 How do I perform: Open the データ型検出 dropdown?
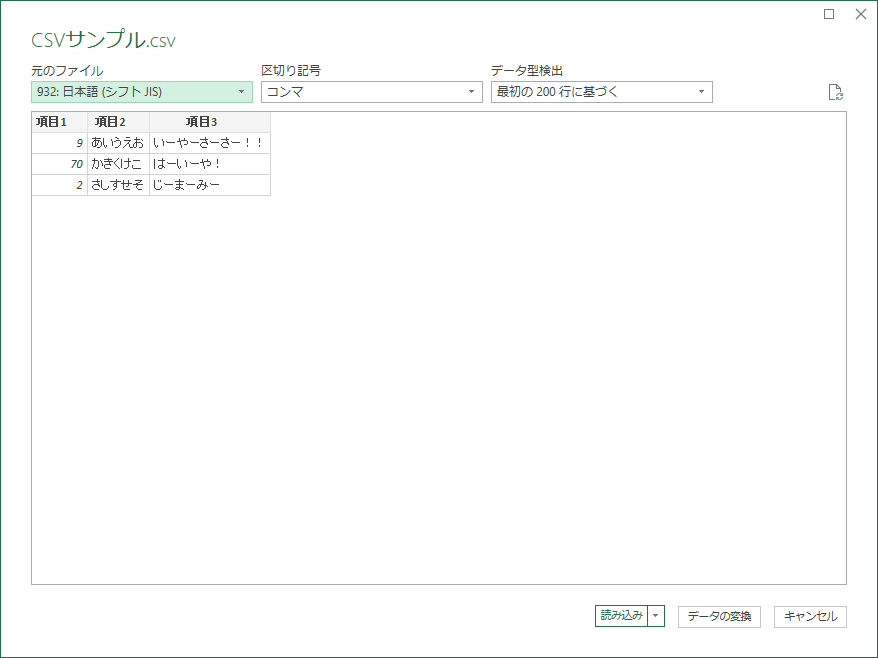(601, 92)
